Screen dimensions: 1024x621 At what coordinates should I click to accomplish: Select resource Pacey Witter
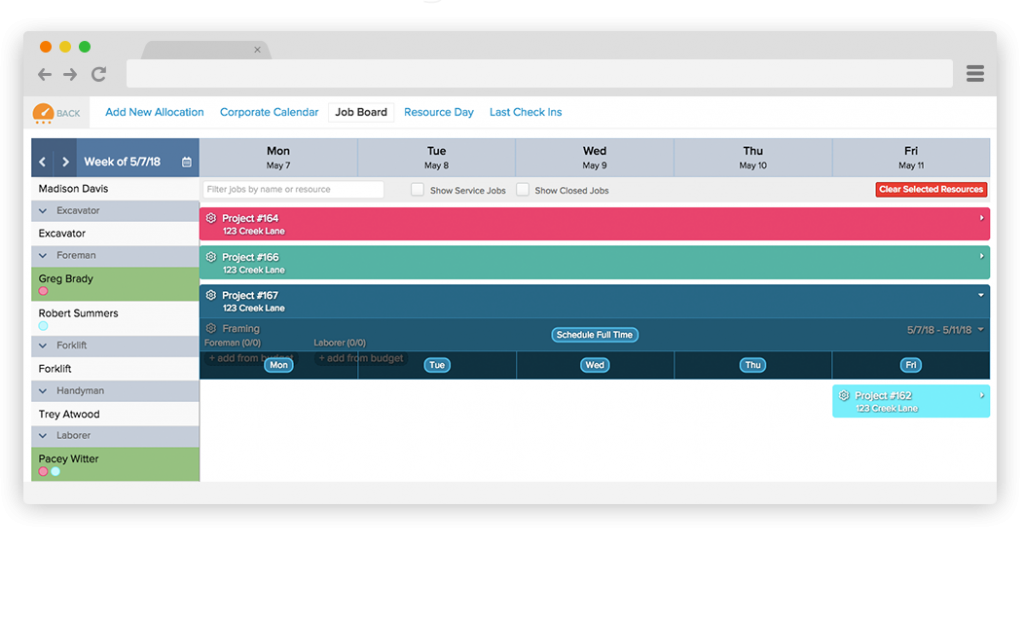point(116,464)
